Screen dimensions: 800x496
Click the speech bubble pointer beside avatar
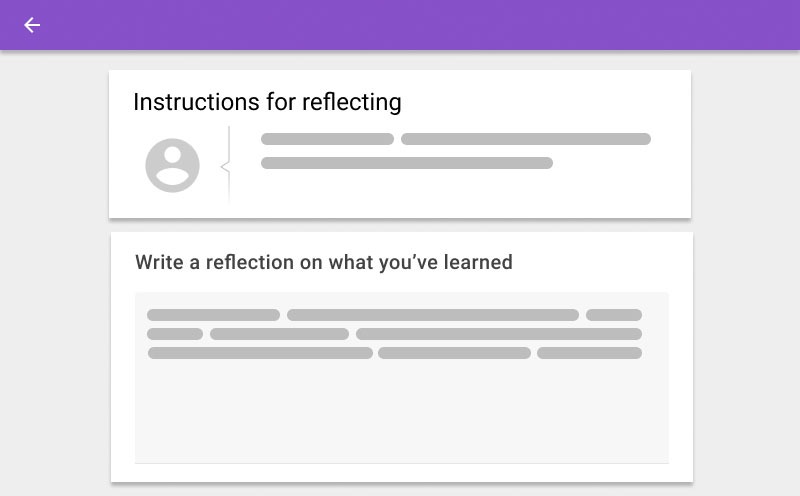[x=225, y=166]
